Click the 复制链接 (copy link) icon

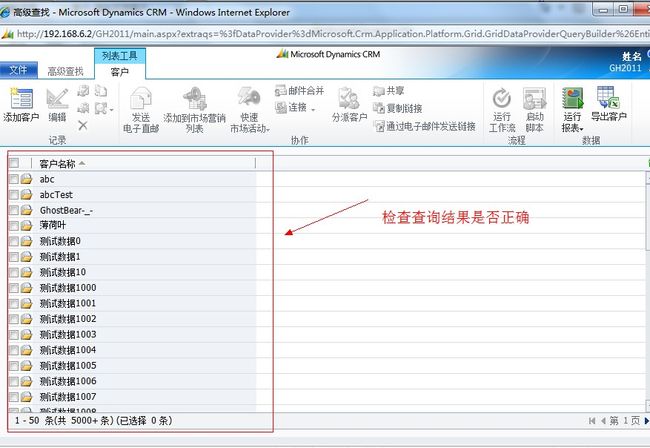click(x=378, y=108)
